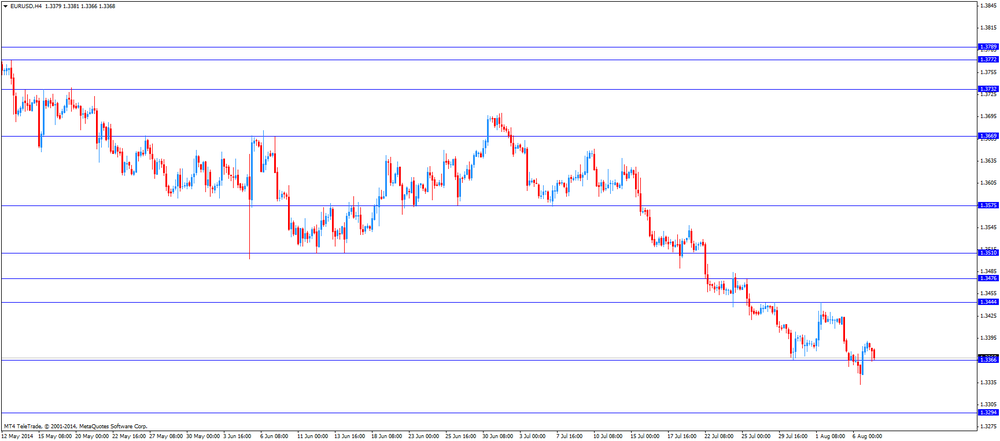Click the 20 May 00:00 time label
Screen dimensions: 1000x441
coord(92,436)
